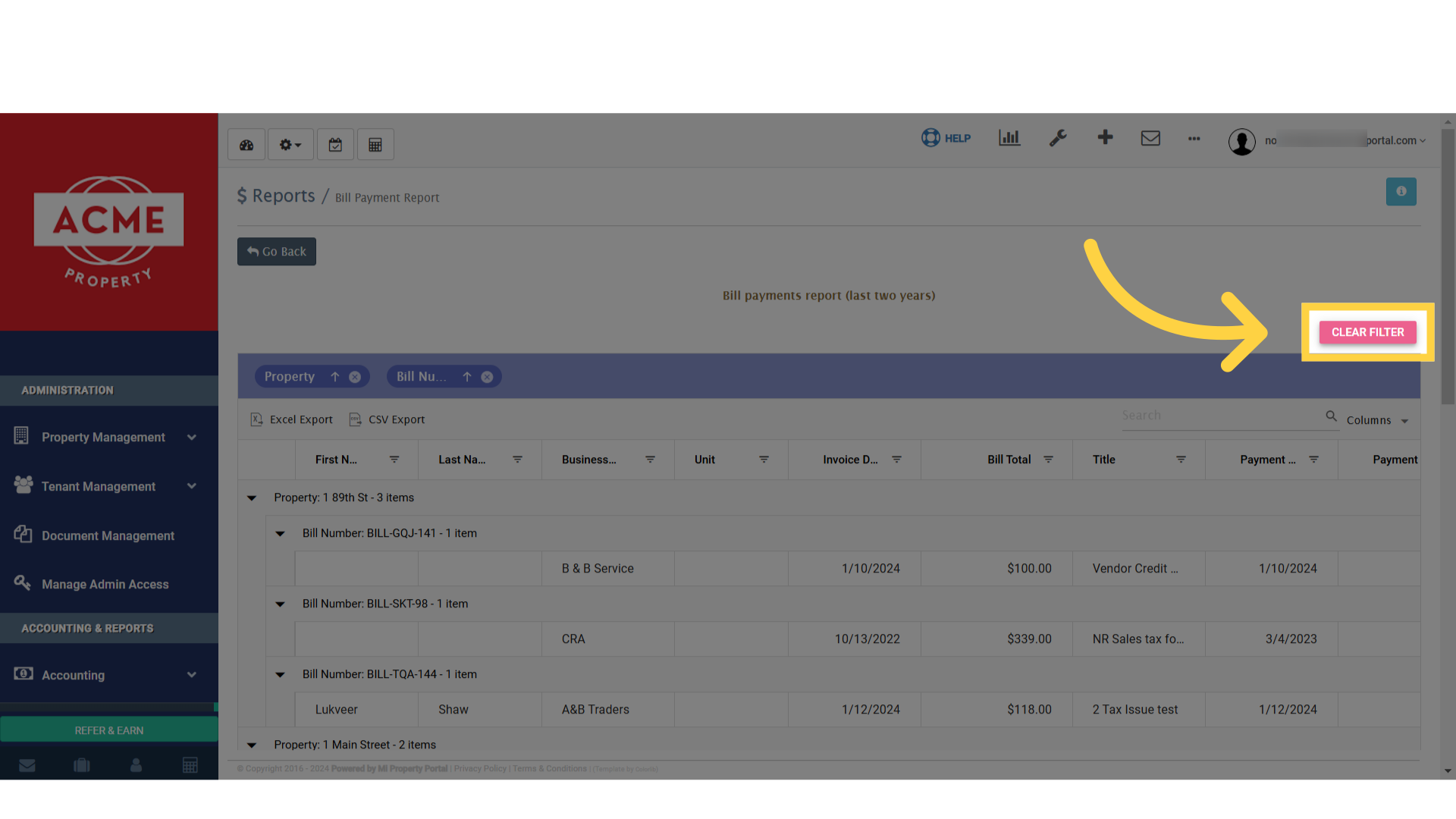1456x819 pixels.
Task: Open the envelope messages icon
Action: tap(1150, 138)
